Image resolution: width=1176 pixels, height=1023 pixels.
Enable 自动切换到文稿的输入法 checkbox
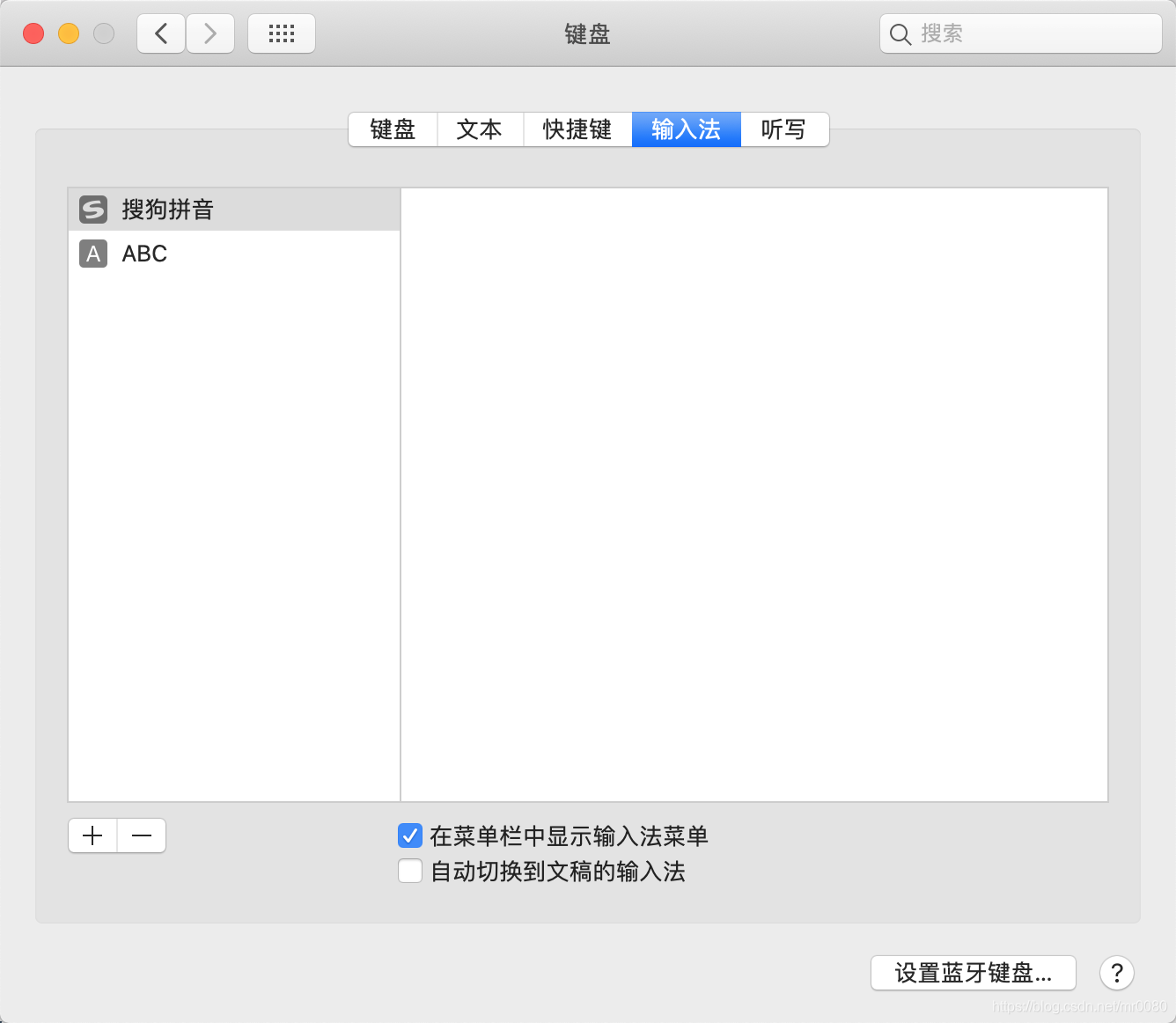click(410, 871)
